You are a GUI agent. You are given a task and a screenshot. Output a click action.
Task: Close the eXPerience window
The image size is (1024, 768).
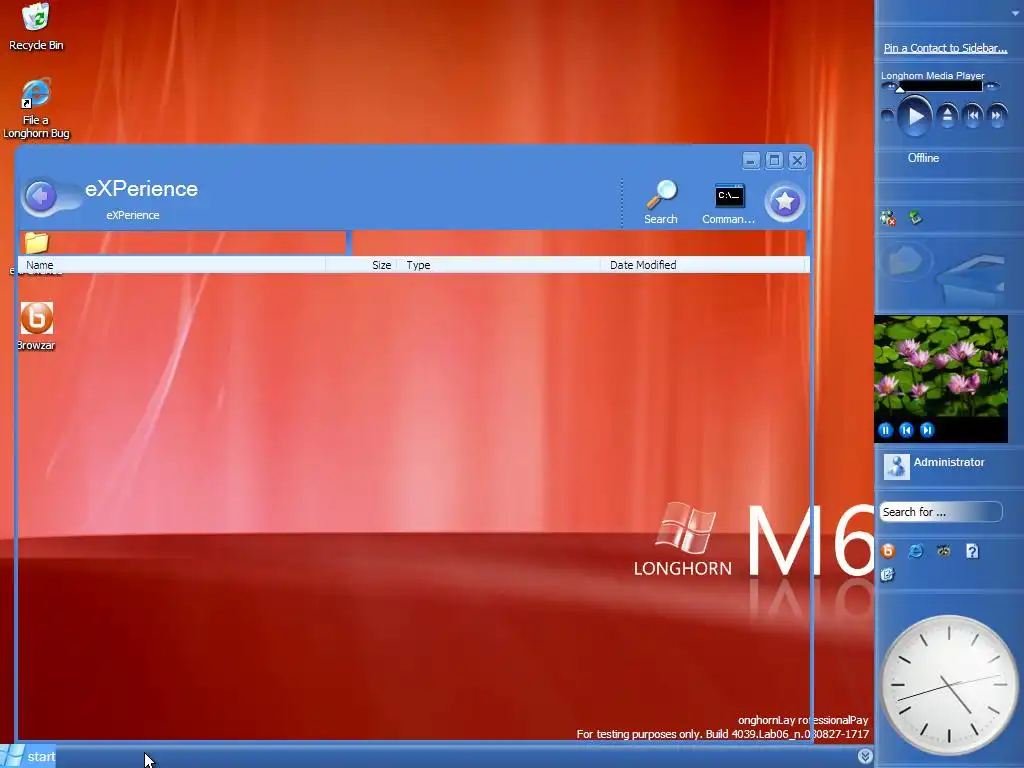[x=797, y=161]
